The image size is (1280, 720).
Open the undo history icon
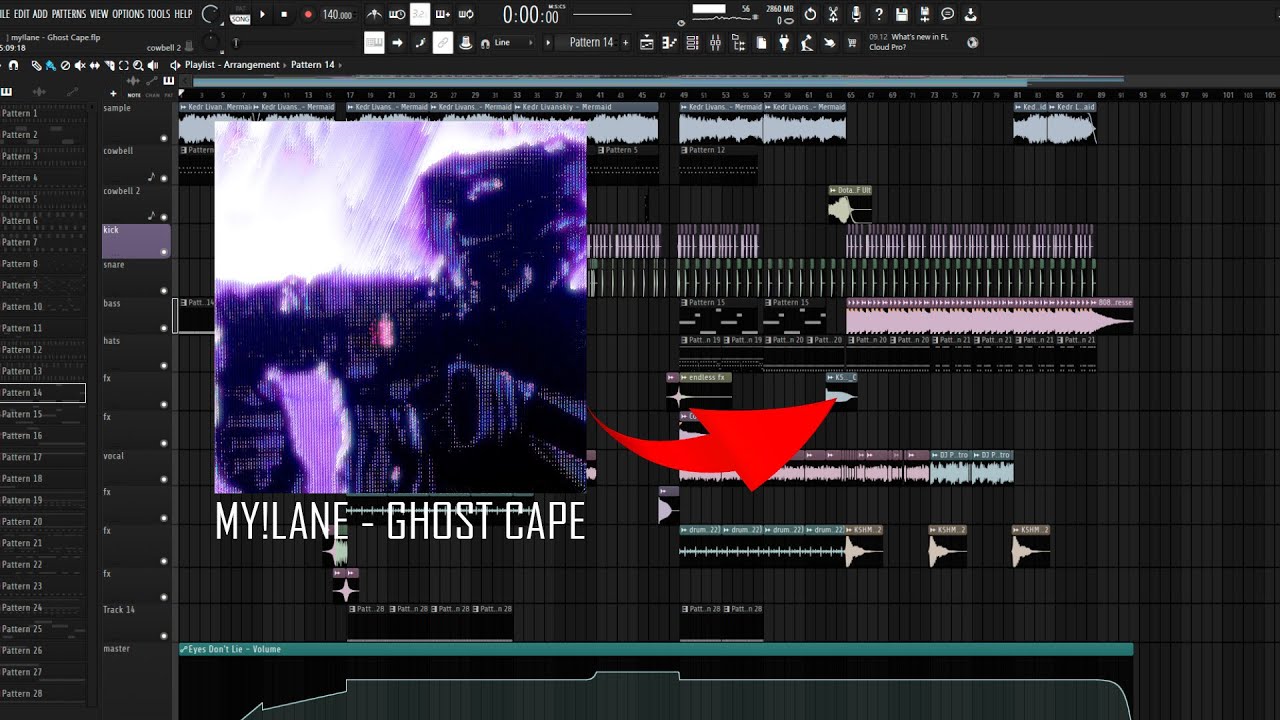[810, 14]
